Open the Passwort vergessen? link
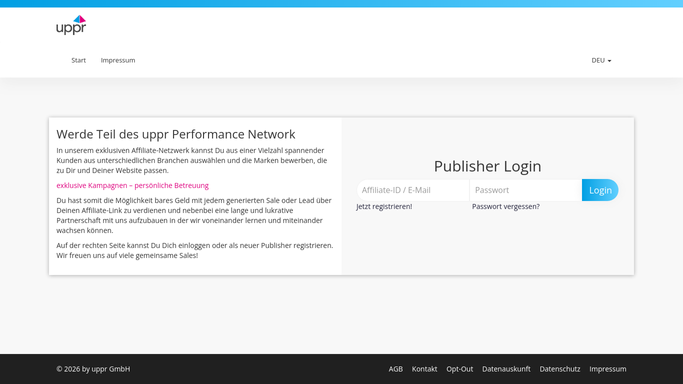Viewport: 683px width, 384px height. pyautogui.click(x=506, y=206)
